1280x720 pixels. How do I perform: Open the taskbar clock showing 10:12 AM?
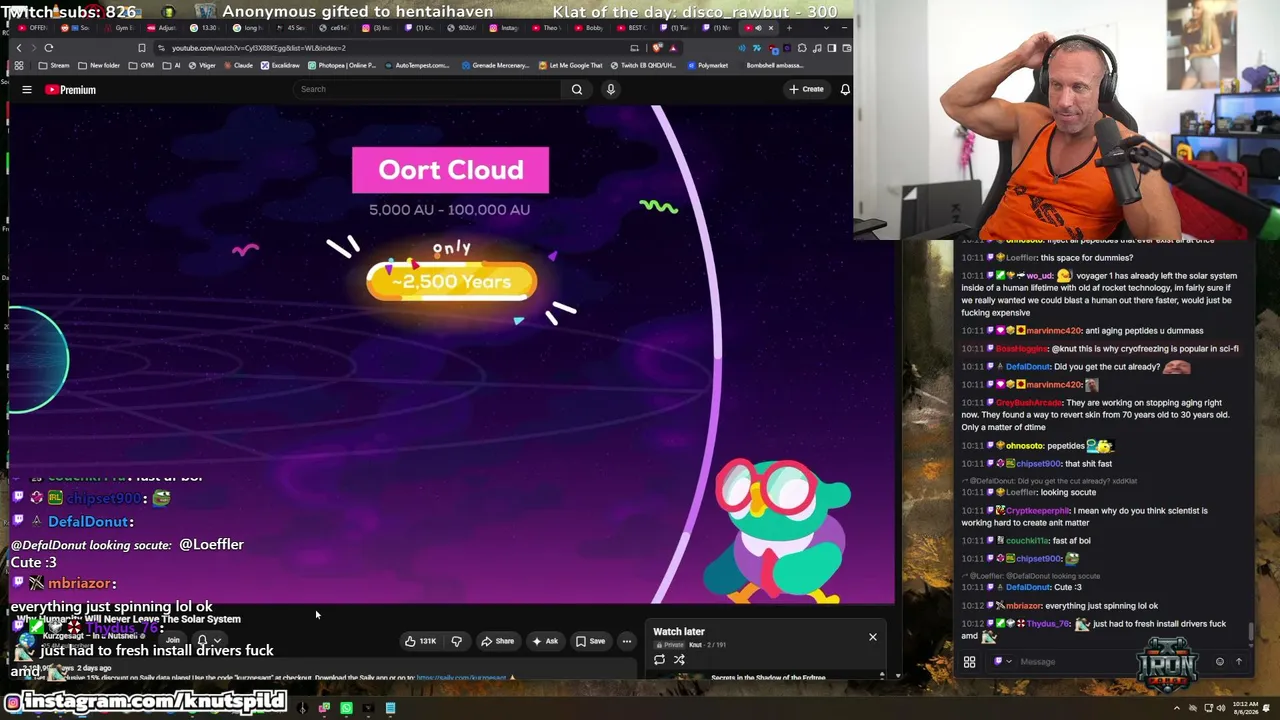tap(1244, 709)
